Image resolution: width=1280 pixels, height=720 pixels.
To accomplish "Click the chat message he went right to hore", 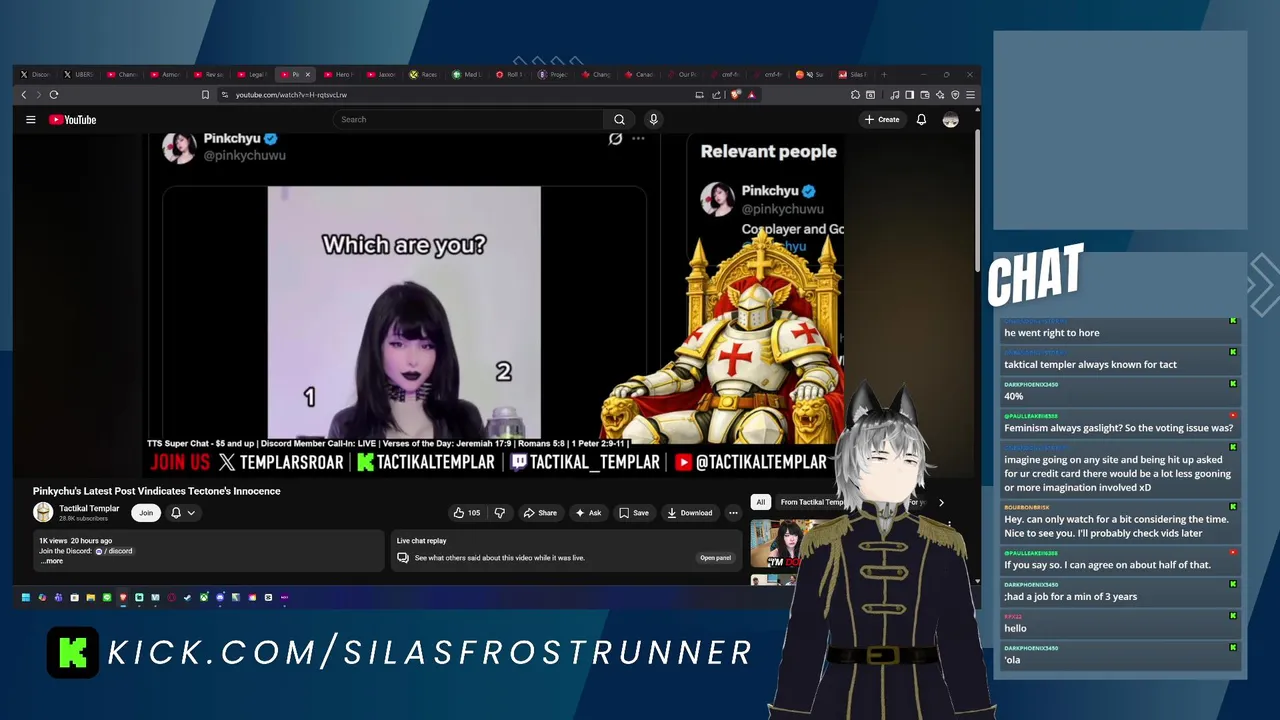I will point(1052,333).
